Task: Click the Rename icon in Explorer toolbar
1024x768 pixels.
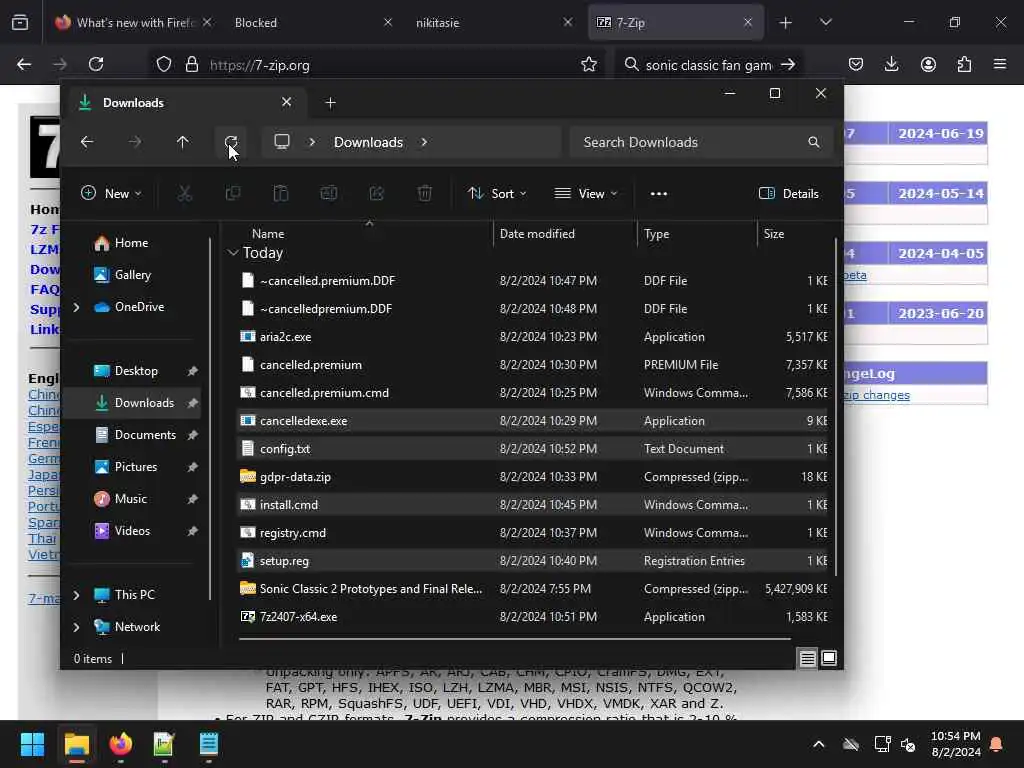Action: [328, 193]
